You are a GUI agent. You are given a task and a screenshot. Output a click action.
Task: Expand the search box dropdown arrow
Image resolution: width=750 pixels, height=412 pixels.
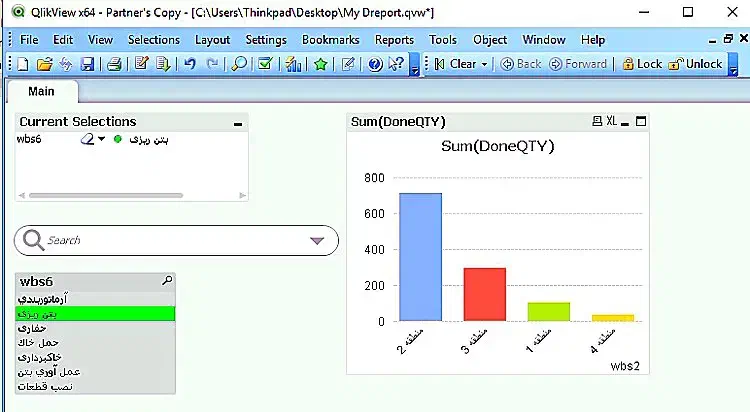point(318,241)
